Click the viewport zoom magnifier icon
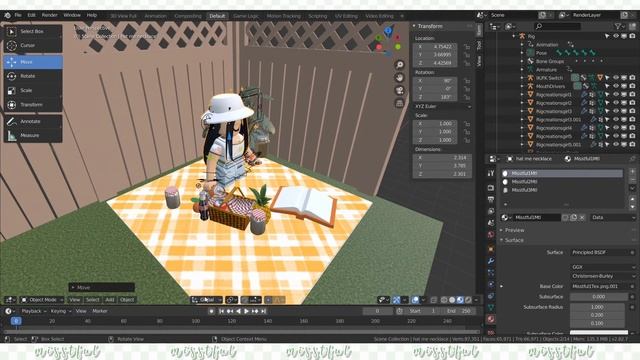Screen dimensions: 640x360 point(400,65)
